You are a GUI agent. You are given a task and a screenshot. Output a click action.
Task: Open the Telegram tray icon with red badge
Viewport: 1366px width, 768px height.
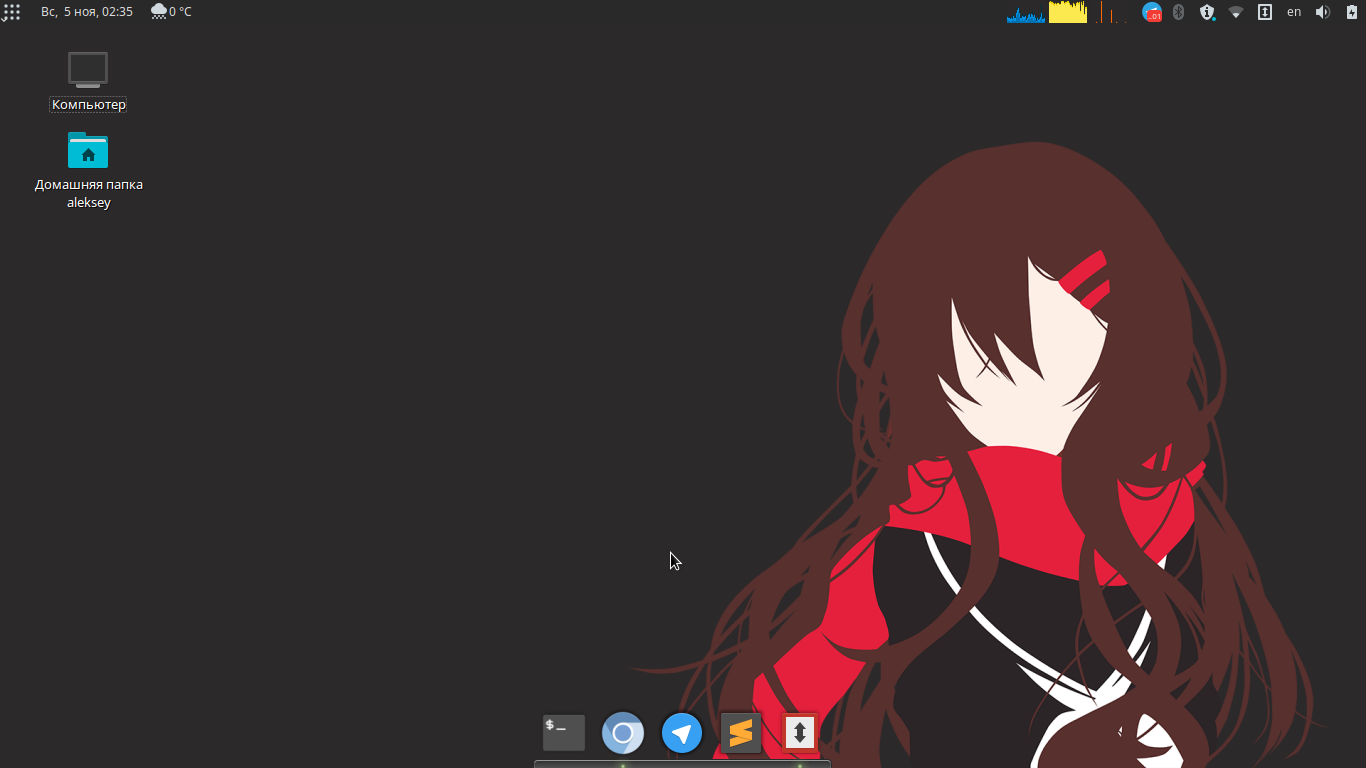(1152, 12)
